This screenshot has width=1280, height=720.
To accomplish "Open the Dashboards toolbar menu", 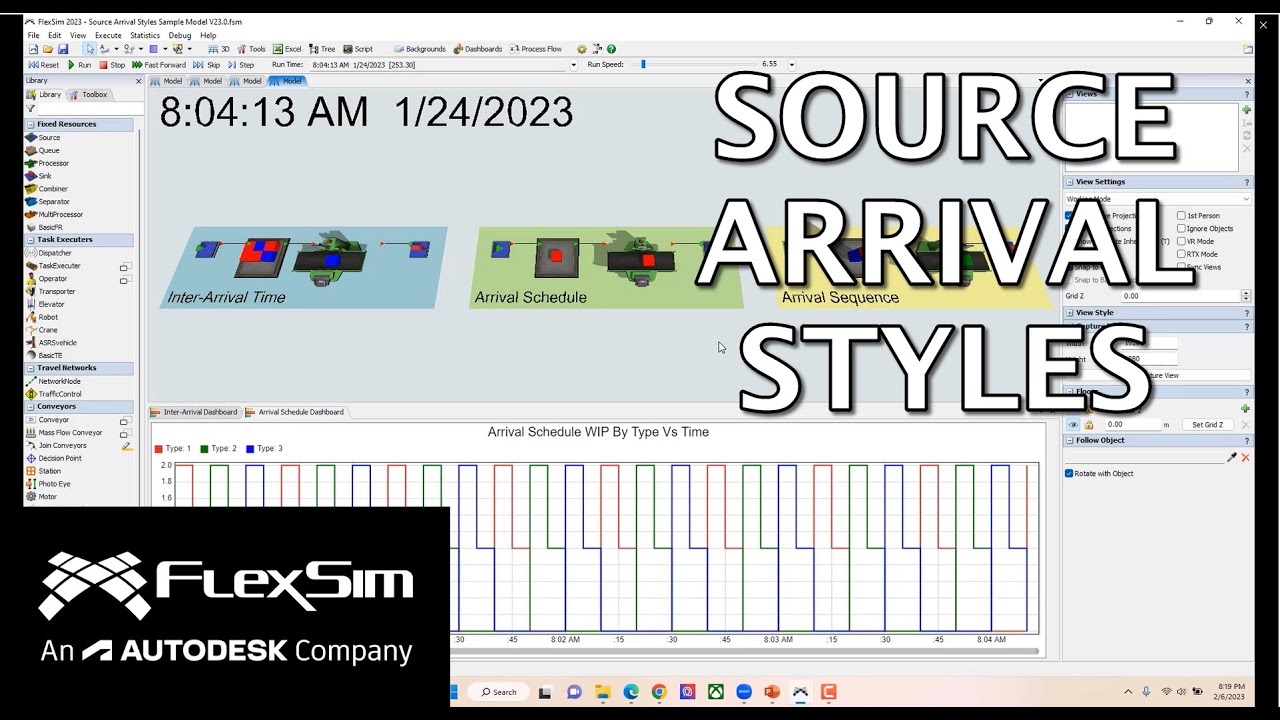I will [x=478, y=49].
